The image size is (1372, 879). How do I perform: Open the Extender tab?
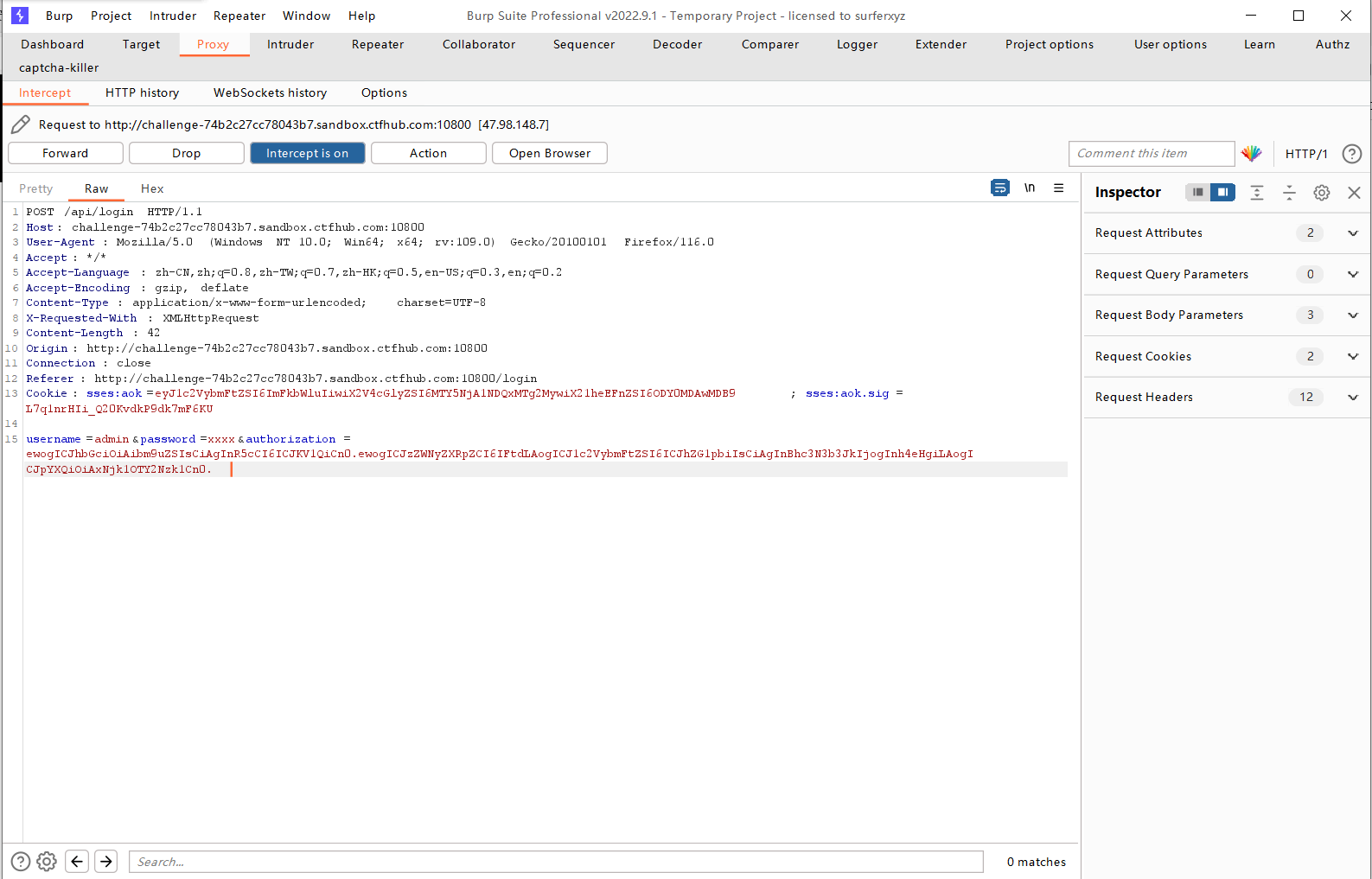pyautogui.click(x=941, y=44)
